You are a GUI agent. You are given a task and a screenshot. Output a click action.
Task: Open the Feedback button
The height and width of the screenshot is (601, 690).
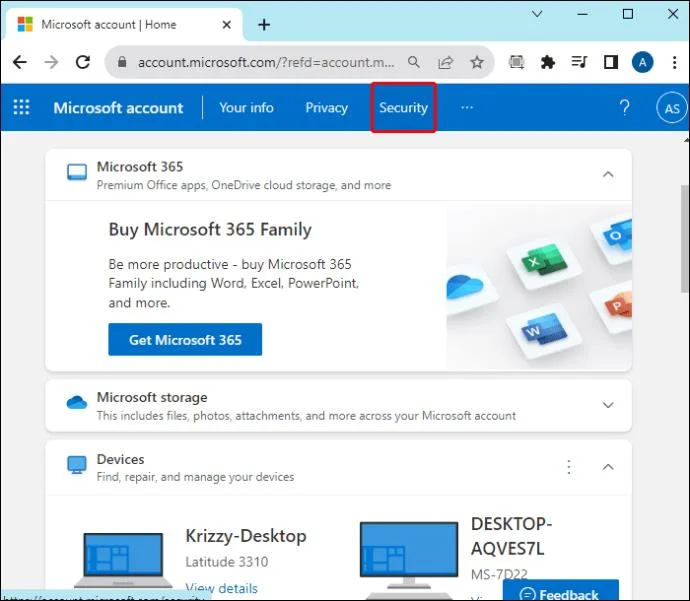pos(561,590)
